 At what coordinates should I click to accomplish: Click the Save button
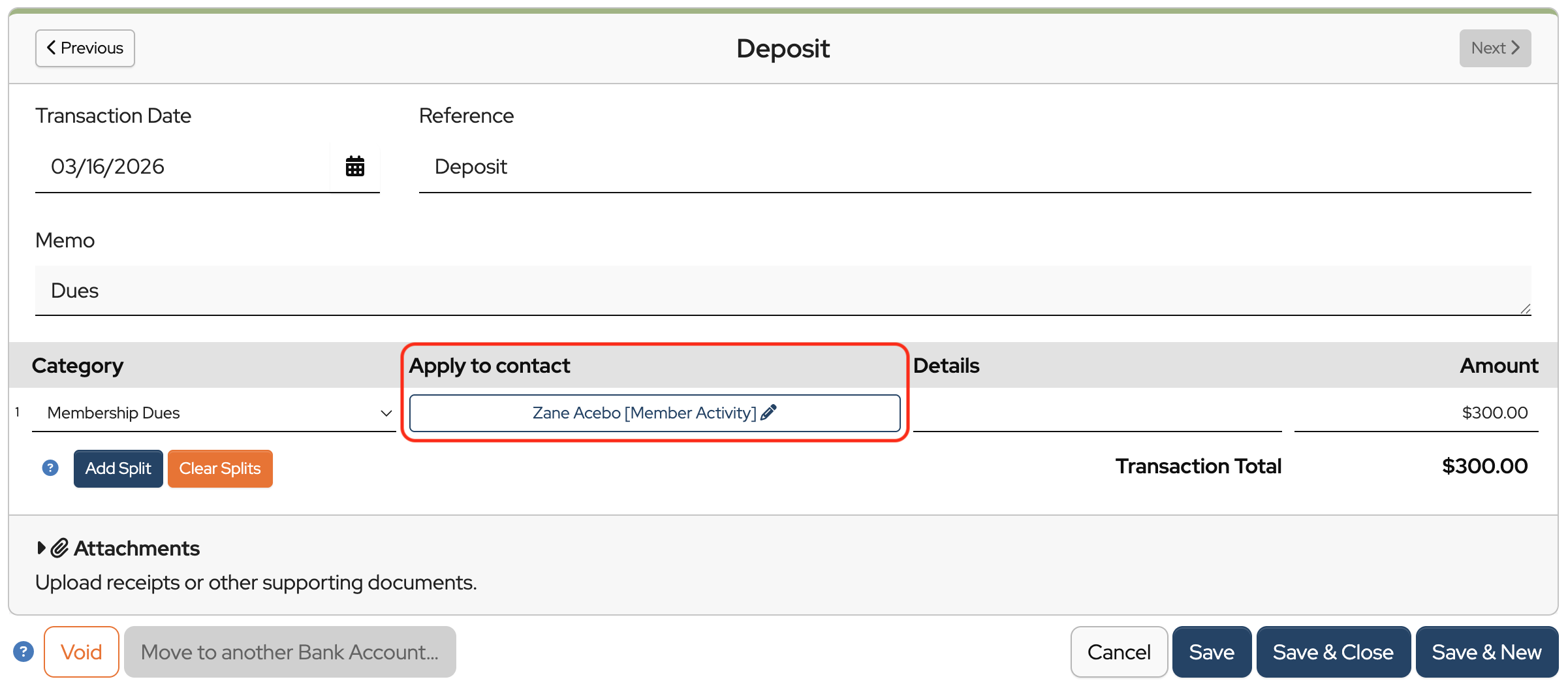(1211, 652)
